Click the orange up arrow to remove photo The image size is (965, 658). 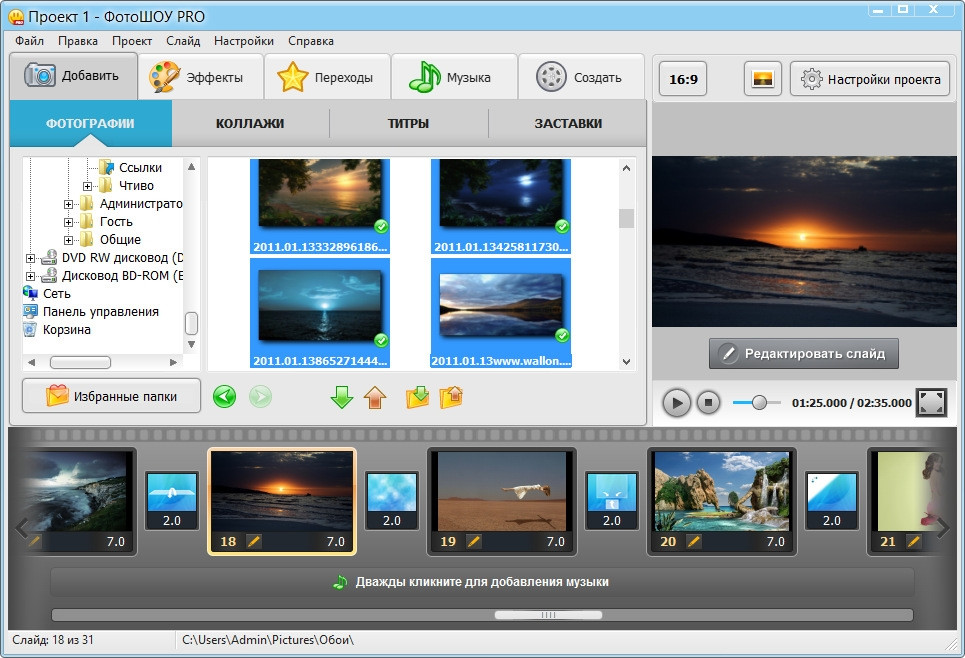click(375, 397)
